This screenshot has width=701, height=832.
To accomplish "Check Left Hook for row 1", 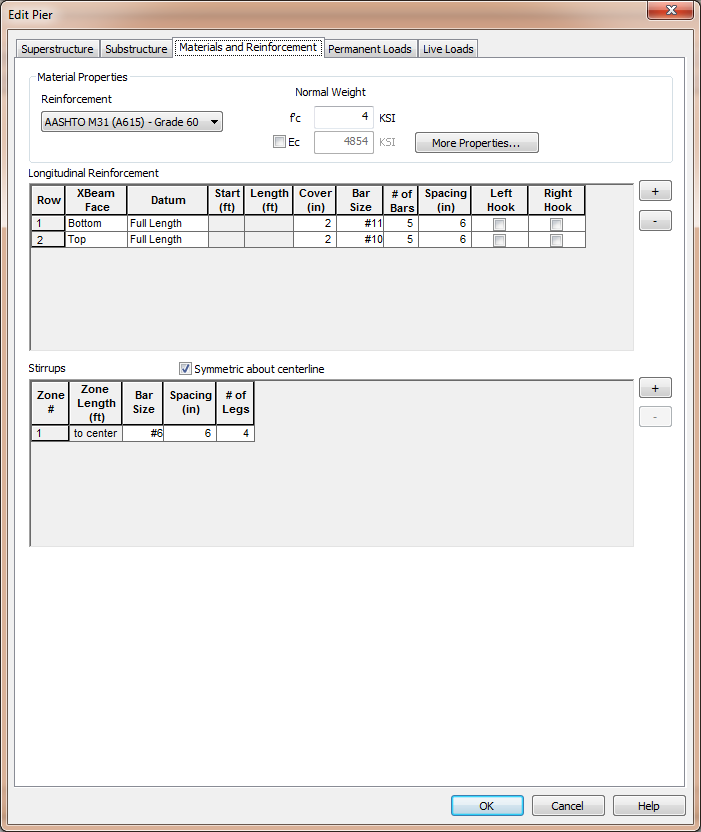I will (500, 224).
